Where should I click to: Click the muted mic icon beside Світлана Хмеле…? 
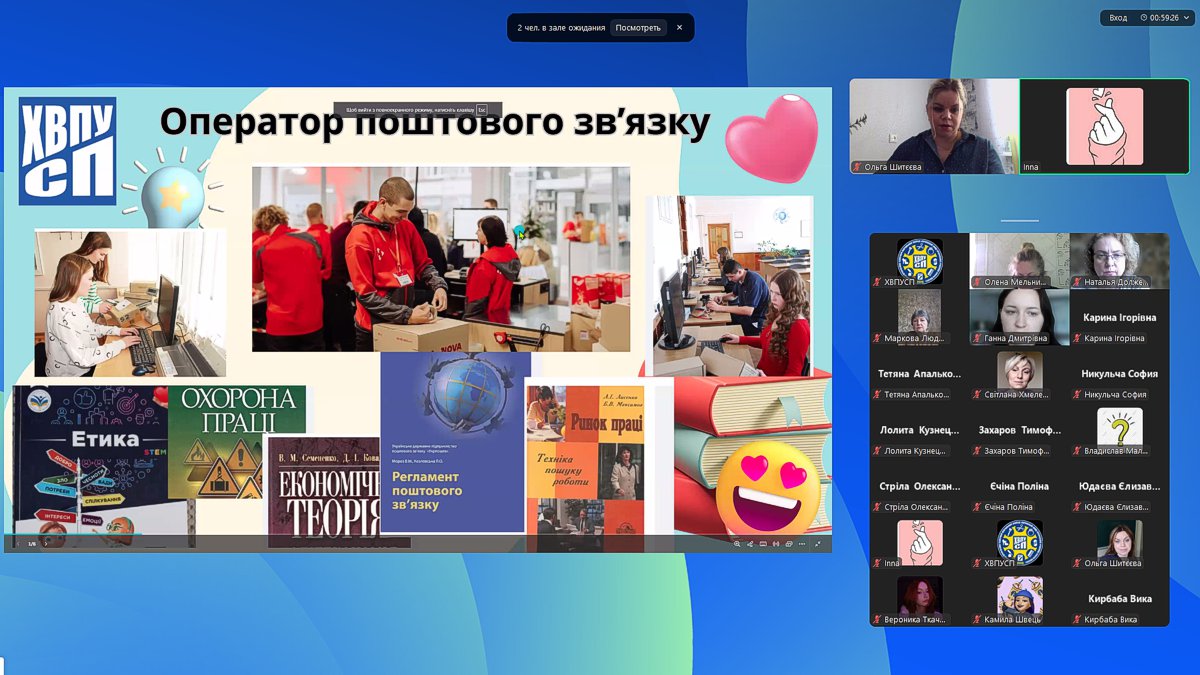(978, 394)
